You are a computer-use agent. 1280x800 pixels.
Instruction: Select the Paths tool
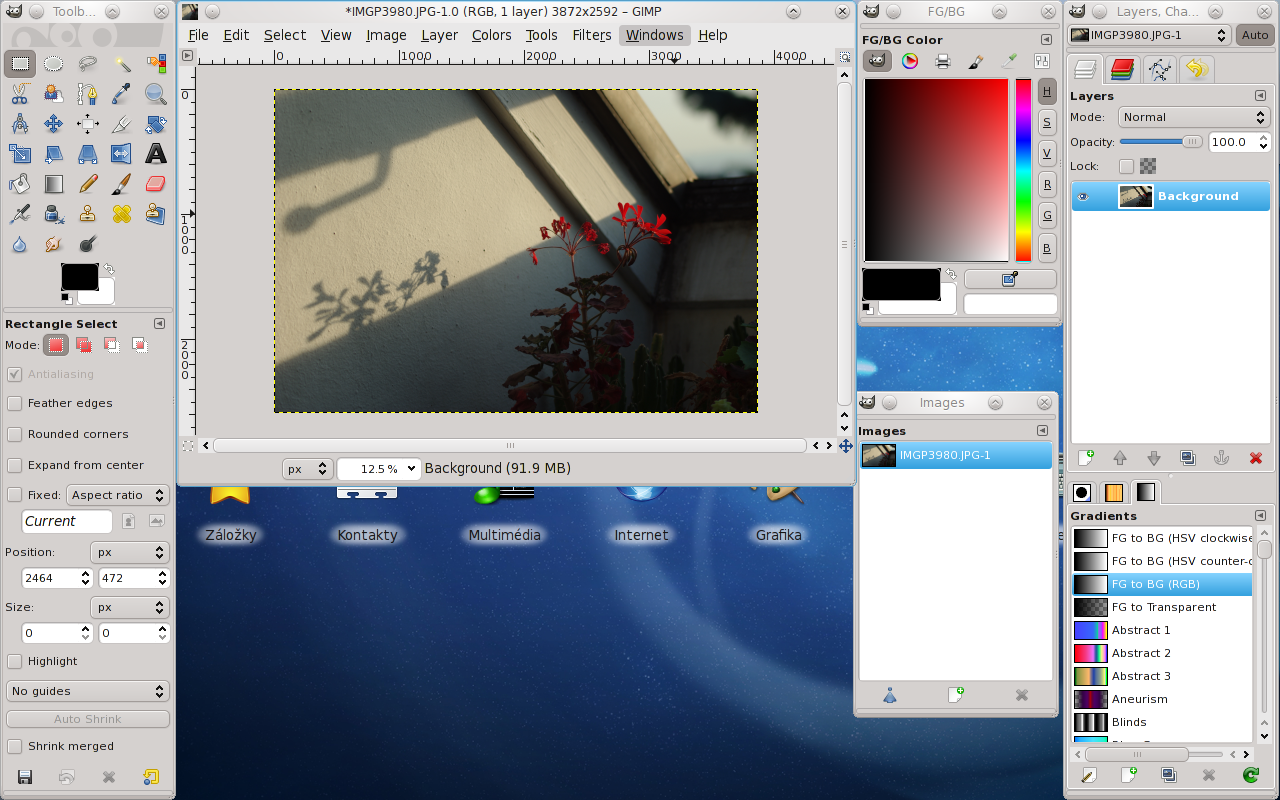[88, 94]
